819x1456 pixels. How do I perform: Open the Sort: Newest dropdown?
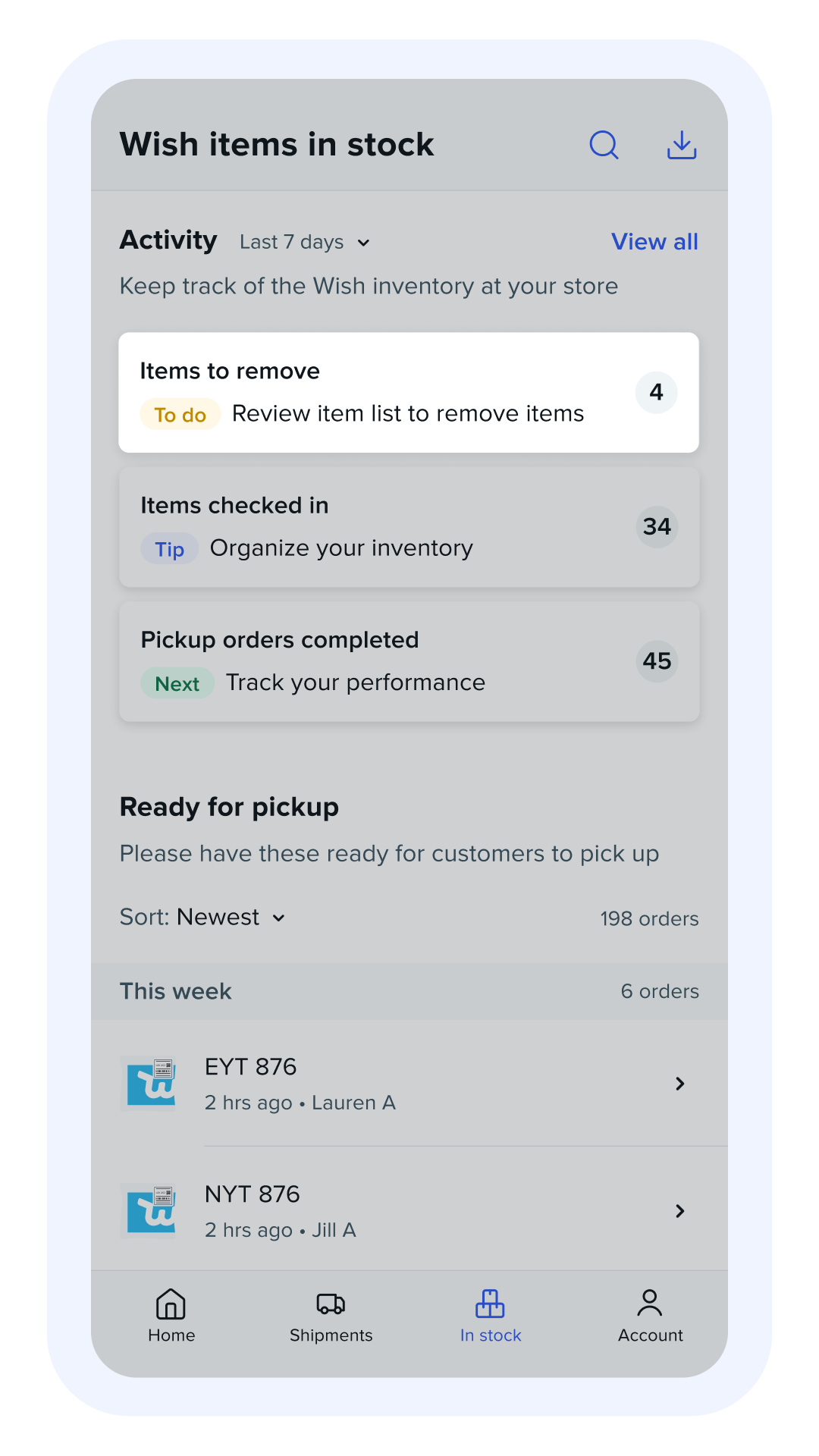coord(203,918)
